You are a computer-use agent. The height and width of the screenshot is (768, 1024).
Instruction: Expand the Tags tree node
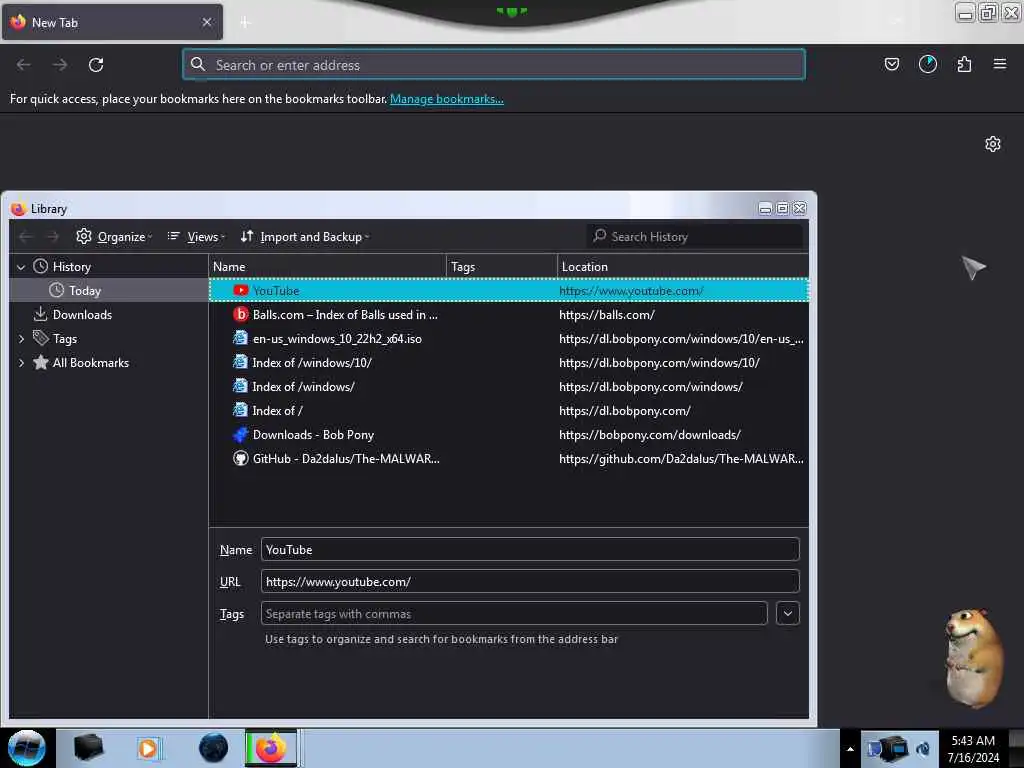(x=21, y=339)
